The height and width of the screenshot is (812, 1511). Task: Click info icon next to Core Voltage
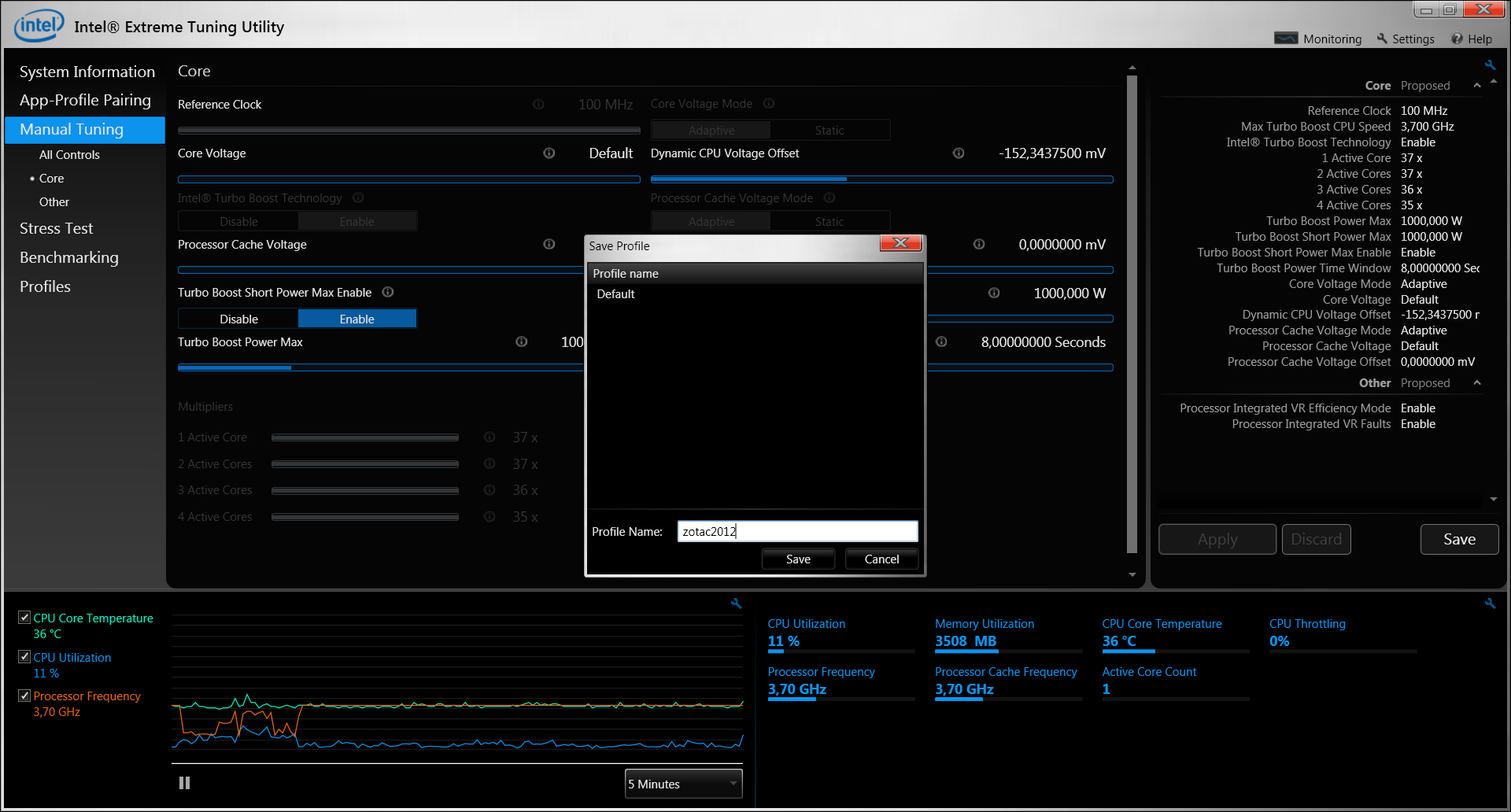pyautogui.click(x=549, y=153)
